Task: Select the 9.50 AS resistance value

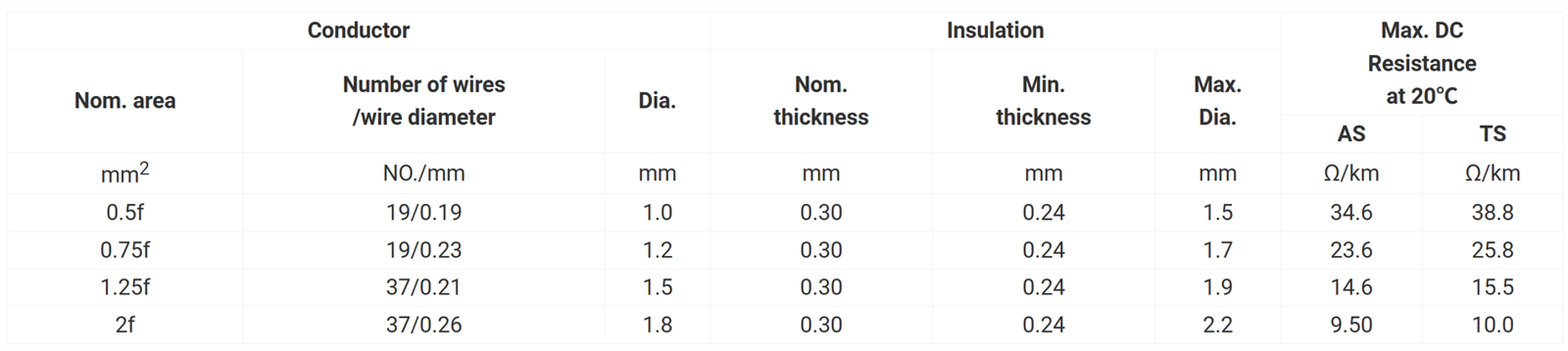Action: [1351, 325]
